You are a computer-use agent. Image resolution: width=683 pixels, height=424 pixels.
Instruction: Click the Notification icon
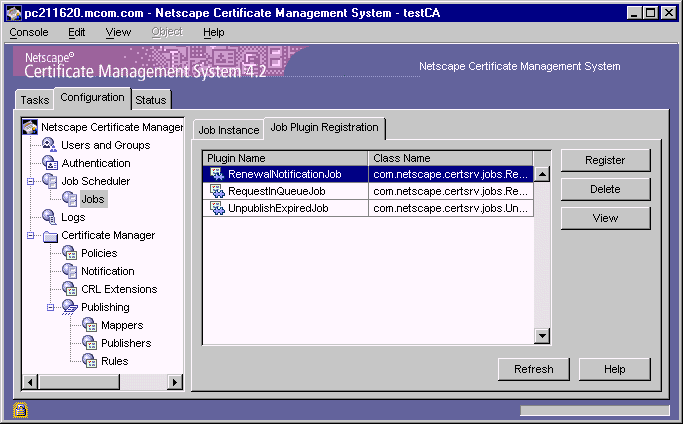[x=69, y=271]
